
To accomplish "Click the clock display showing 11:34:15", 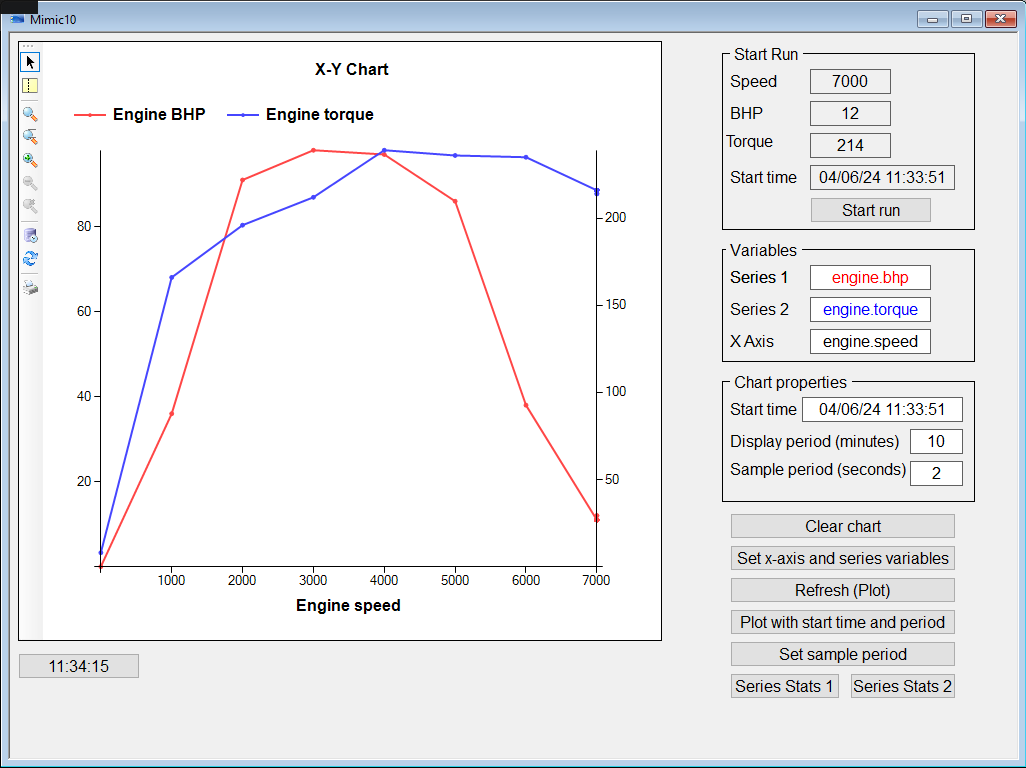I will point(78,665).
